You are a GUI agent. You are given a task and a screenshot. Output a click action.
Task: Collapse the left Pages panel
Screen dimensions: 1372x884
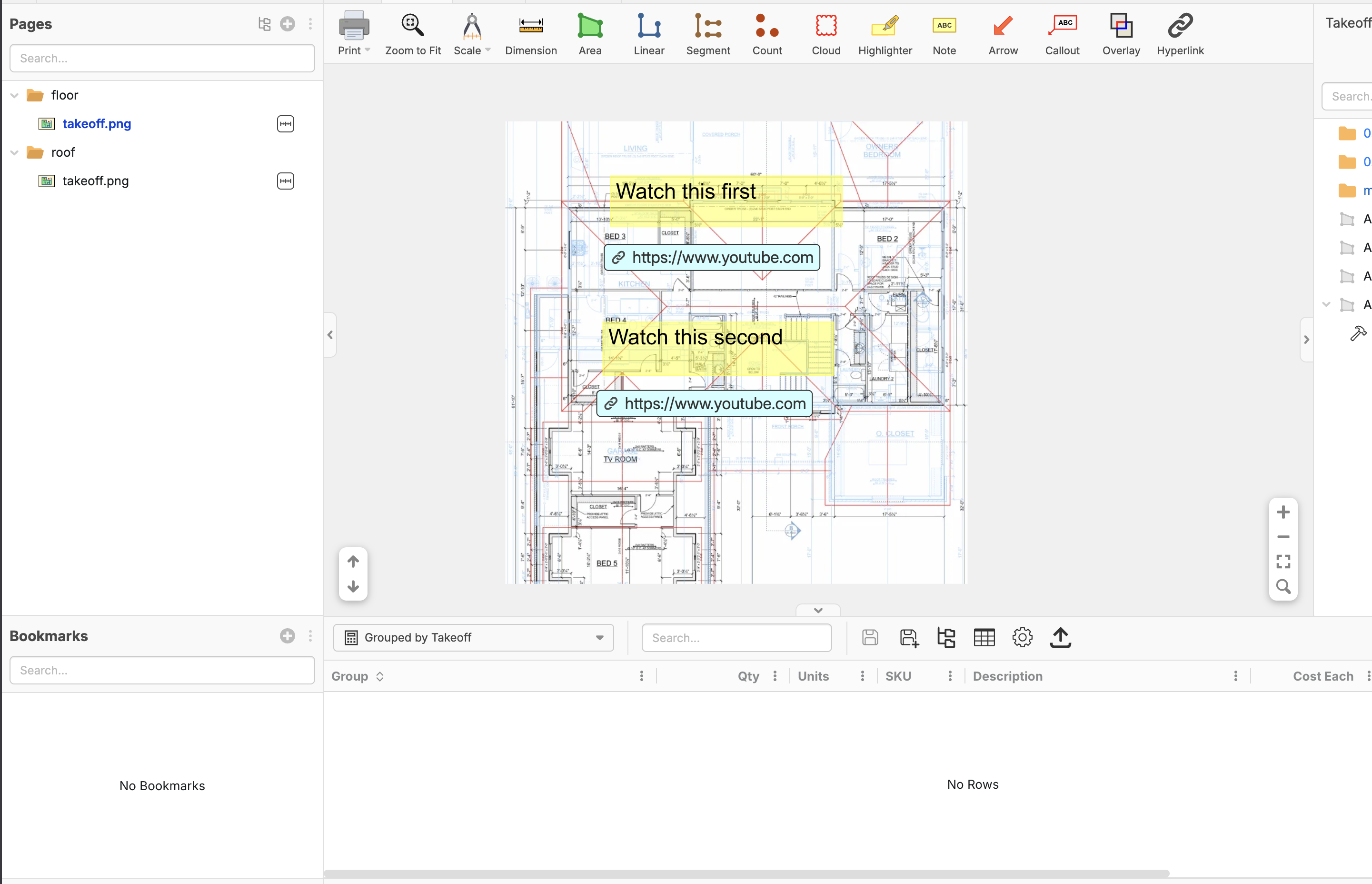point(330,335)
